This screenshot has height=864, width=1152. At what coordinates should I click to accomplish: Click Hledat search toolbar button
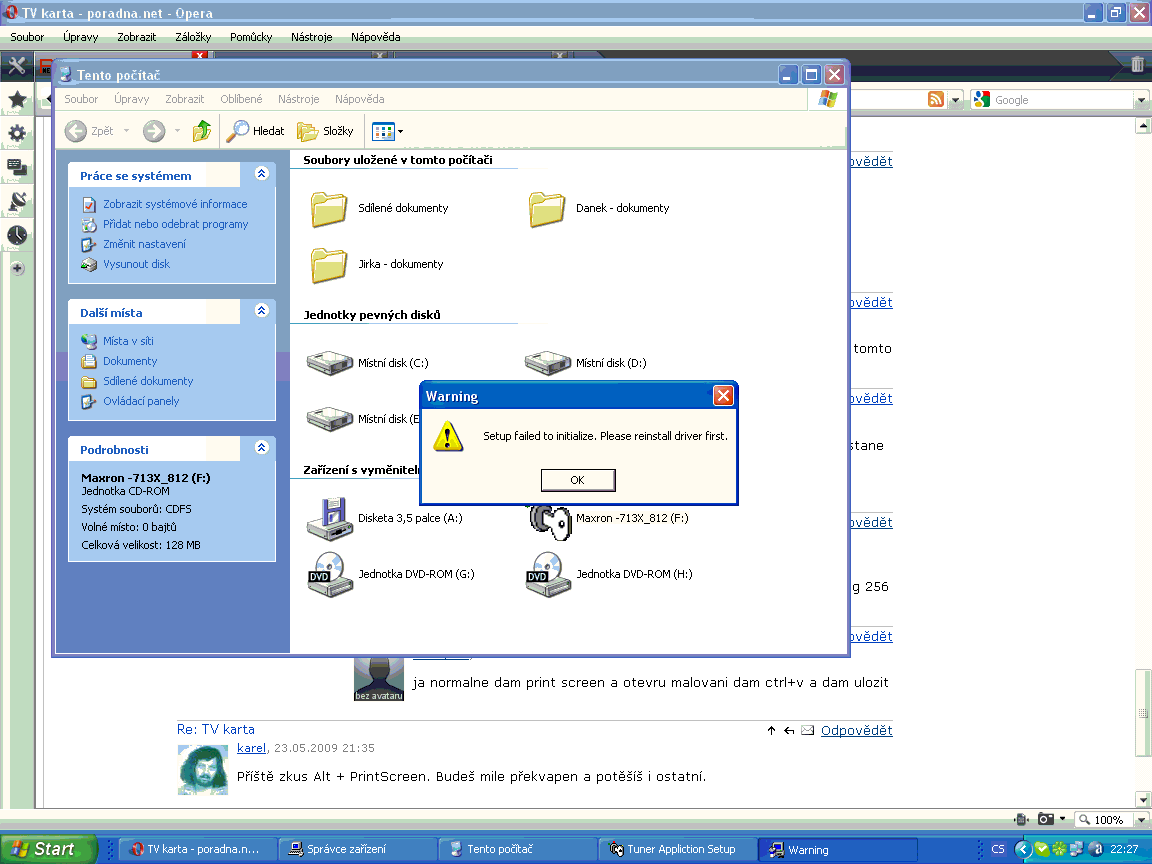255,131
